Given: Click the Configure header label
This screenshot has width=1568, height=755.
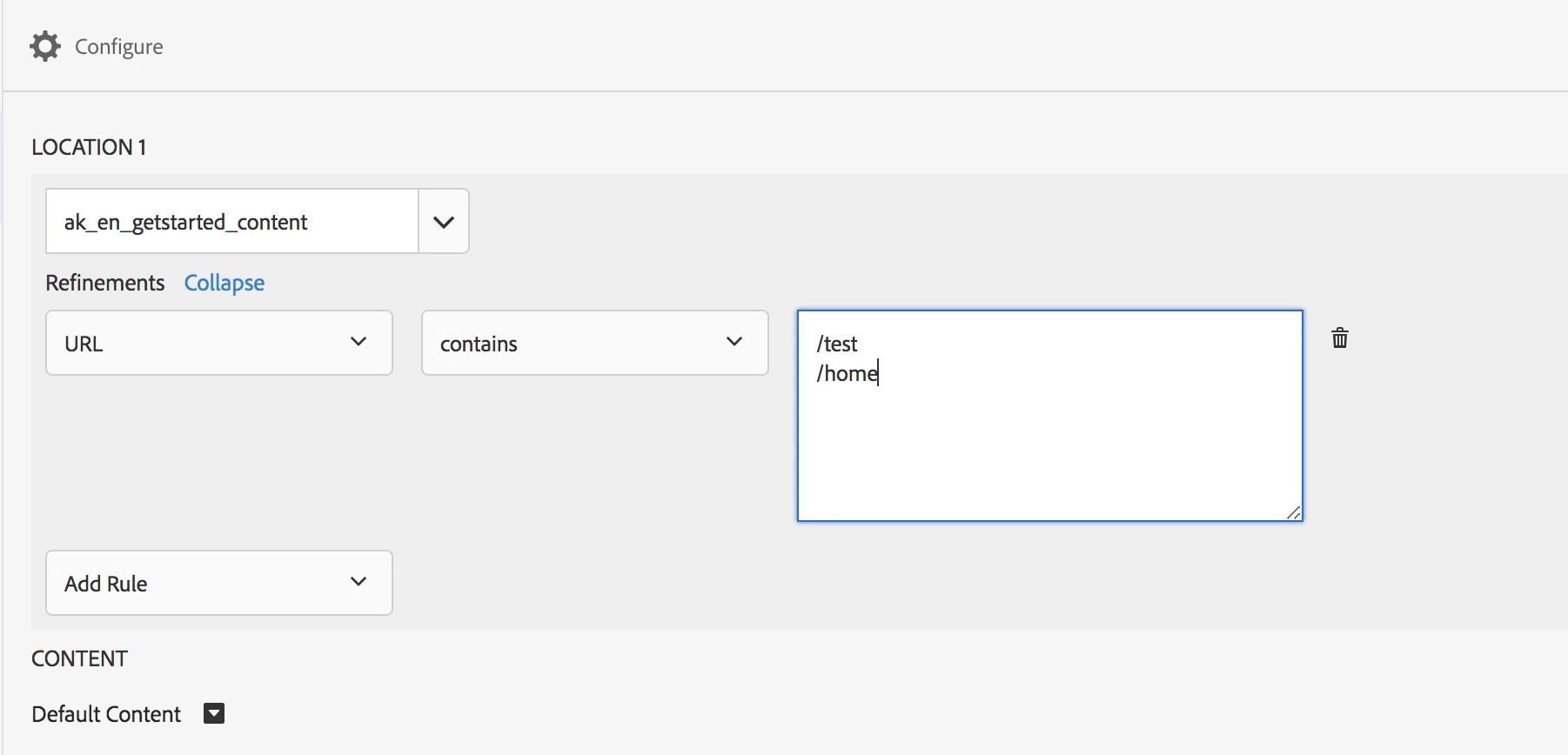Looking at the screenshot, I should point(119,46).
